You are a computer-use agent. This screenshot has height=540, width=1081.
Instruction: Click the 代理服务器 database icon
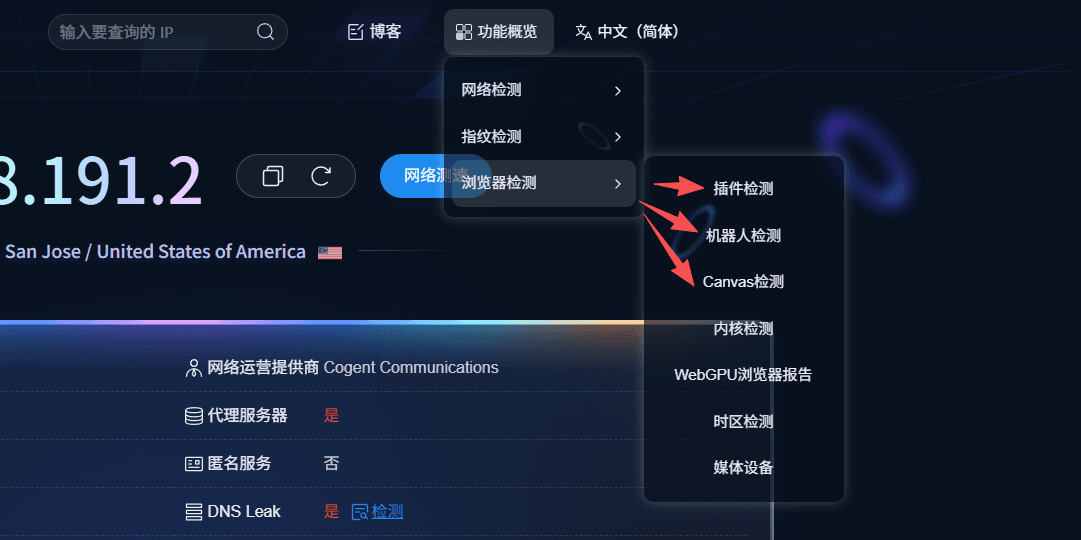[x=194, y=416]
